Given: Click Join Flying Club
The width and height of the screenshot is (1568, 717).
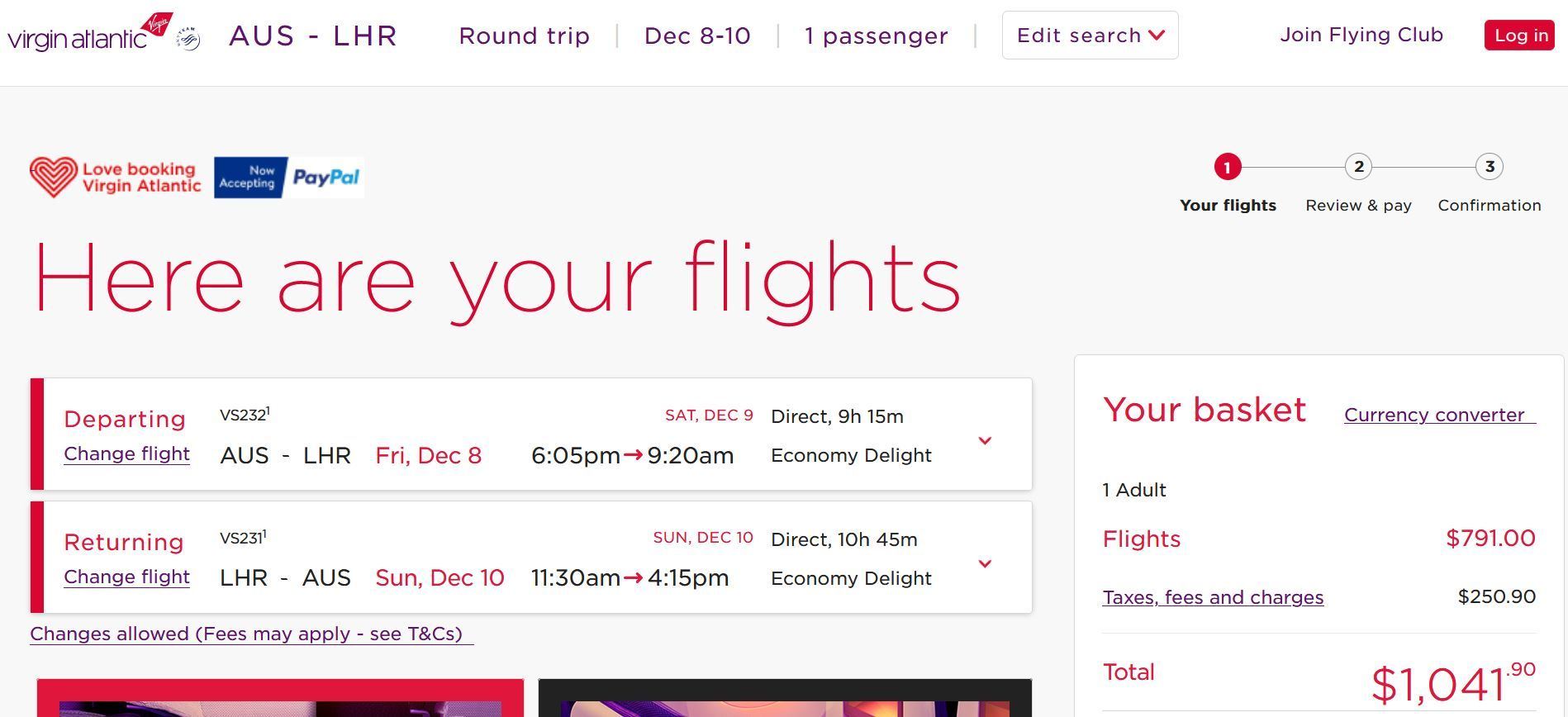Looking at the screenshot, I should (1361, 35).
